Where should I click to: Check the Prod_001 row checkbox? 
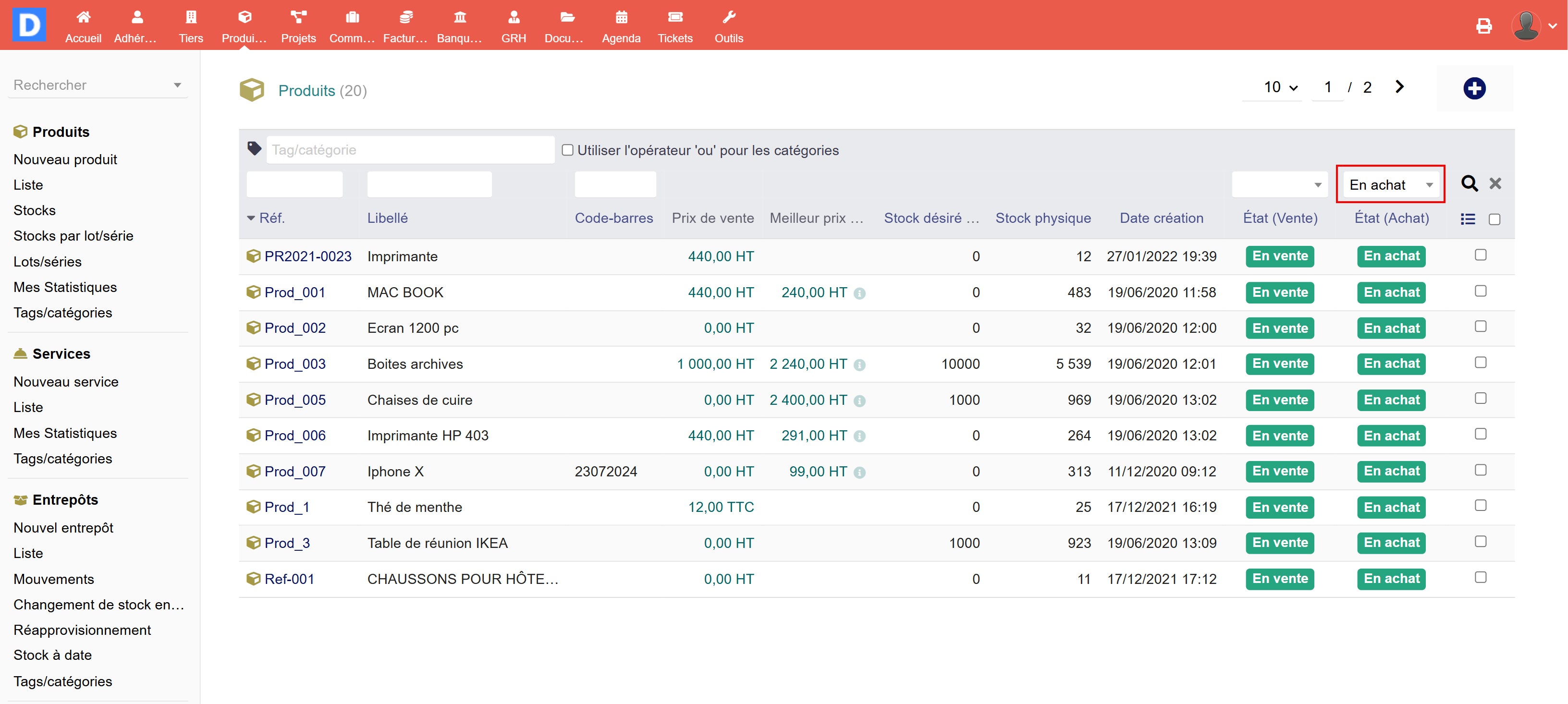[1481, 291]
